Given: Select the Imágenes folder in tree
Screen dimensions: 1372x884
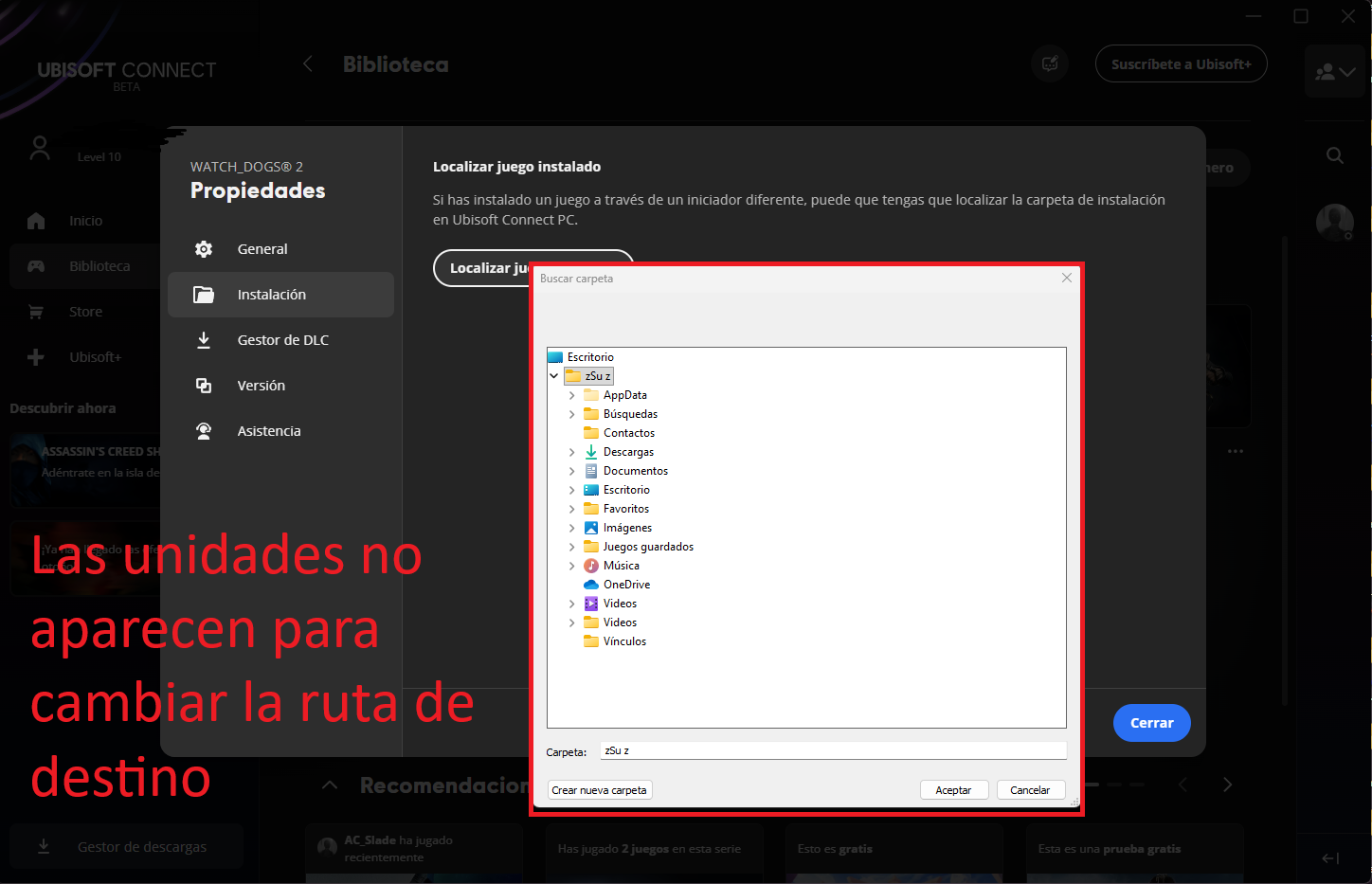Looking at the screenshot, I should pos(627,528).
